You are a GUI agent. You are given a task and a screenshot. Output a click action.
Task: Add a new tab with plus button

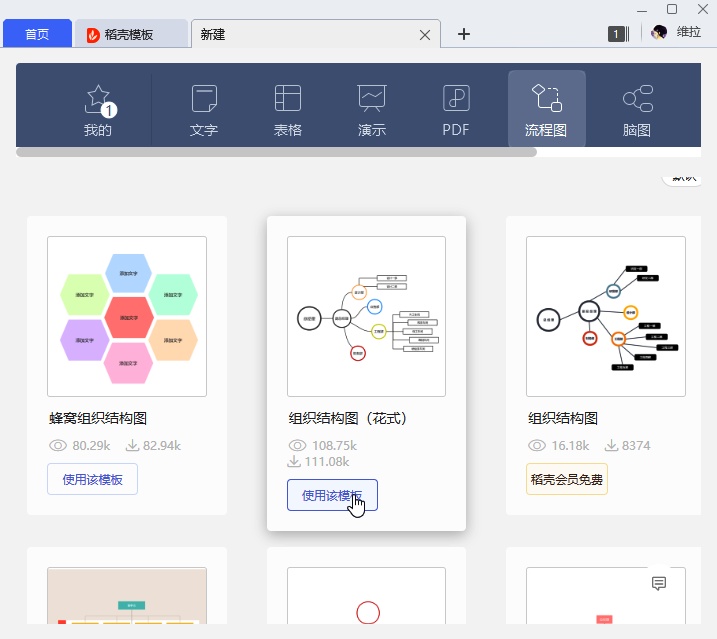[464, 34]
